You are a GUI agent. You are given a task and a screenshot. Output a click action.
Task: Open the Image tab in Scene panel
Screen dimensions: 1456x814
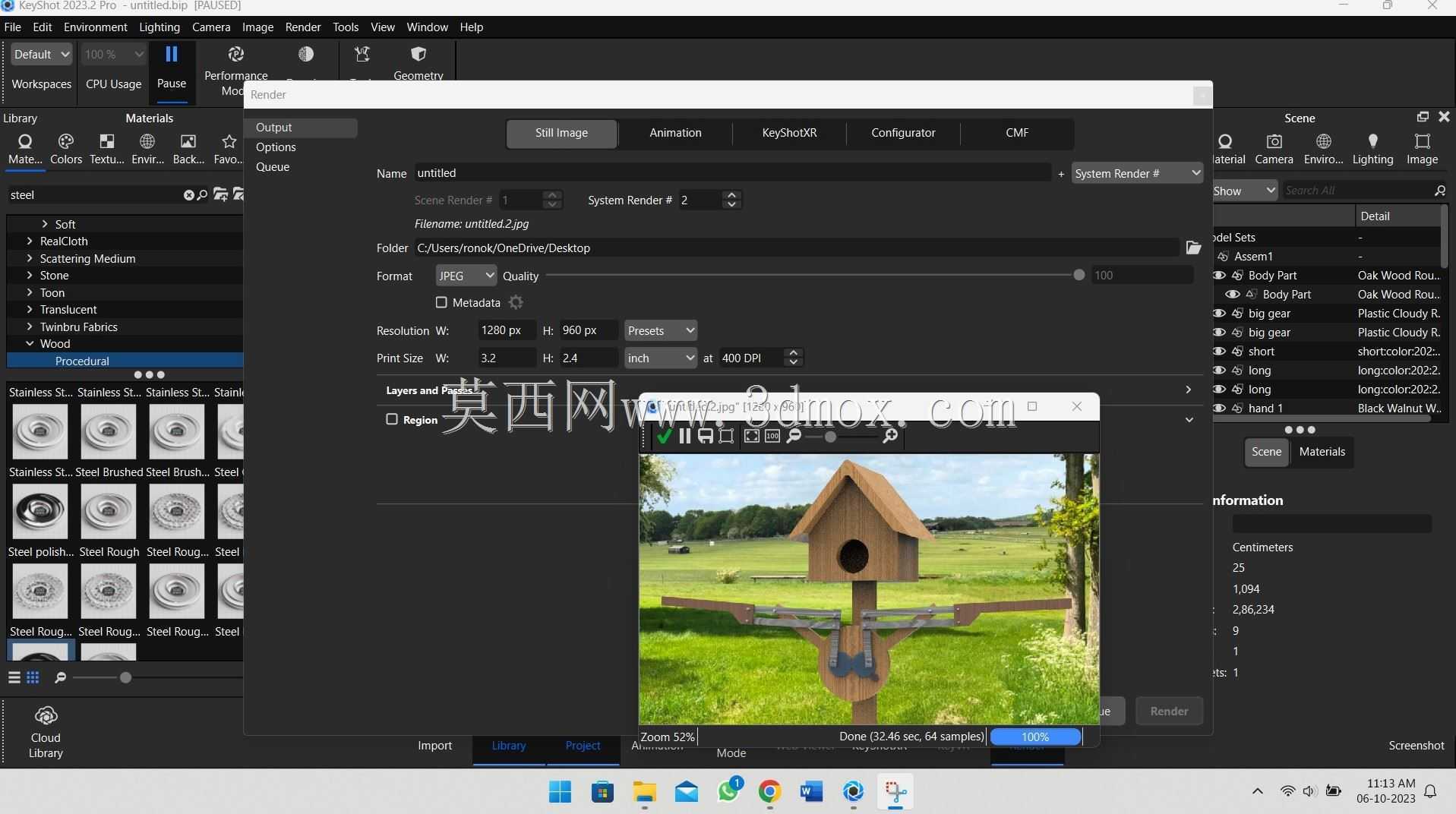click(x=1422, y=149)
